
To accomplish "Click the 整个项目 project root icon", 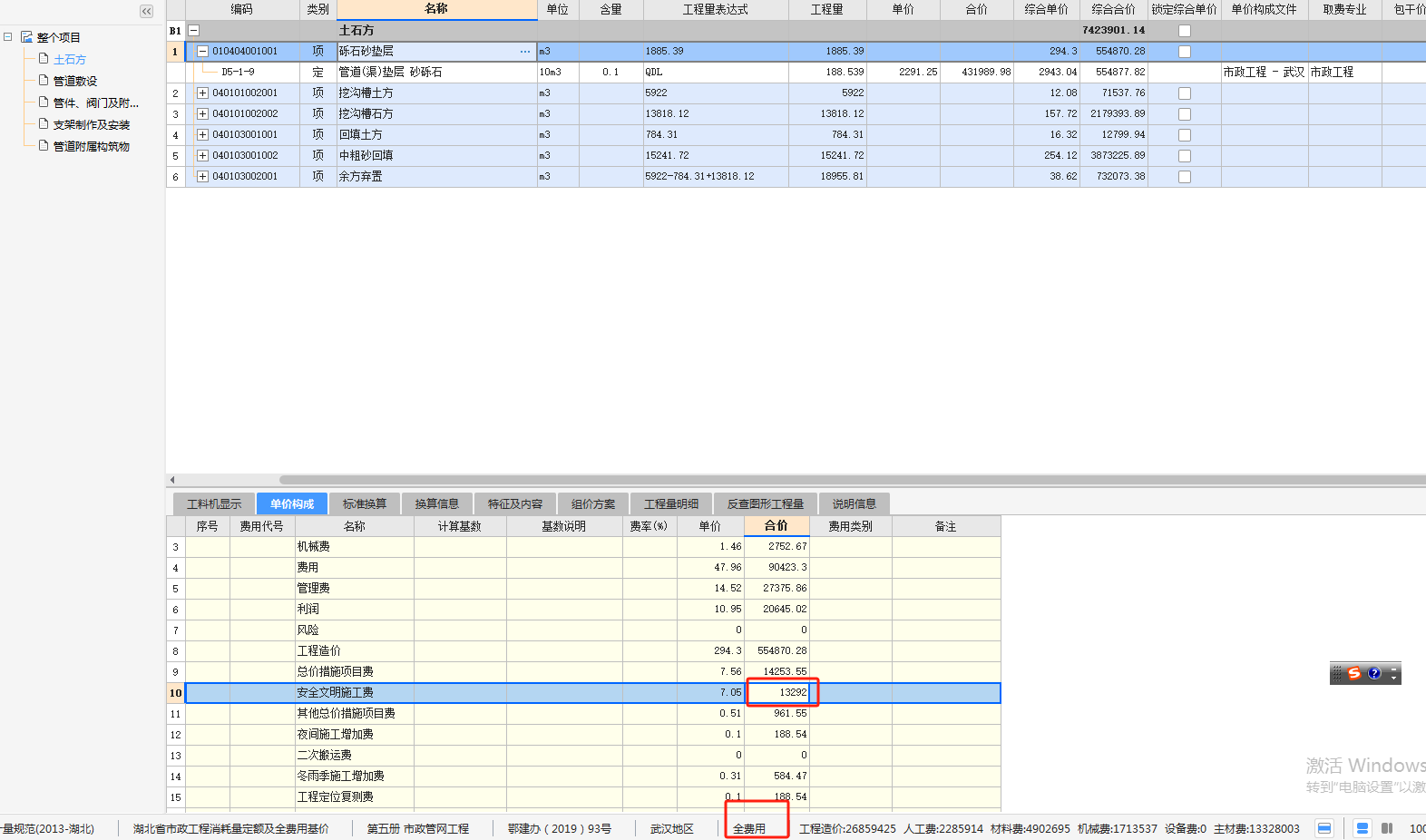I will (26, 37).
